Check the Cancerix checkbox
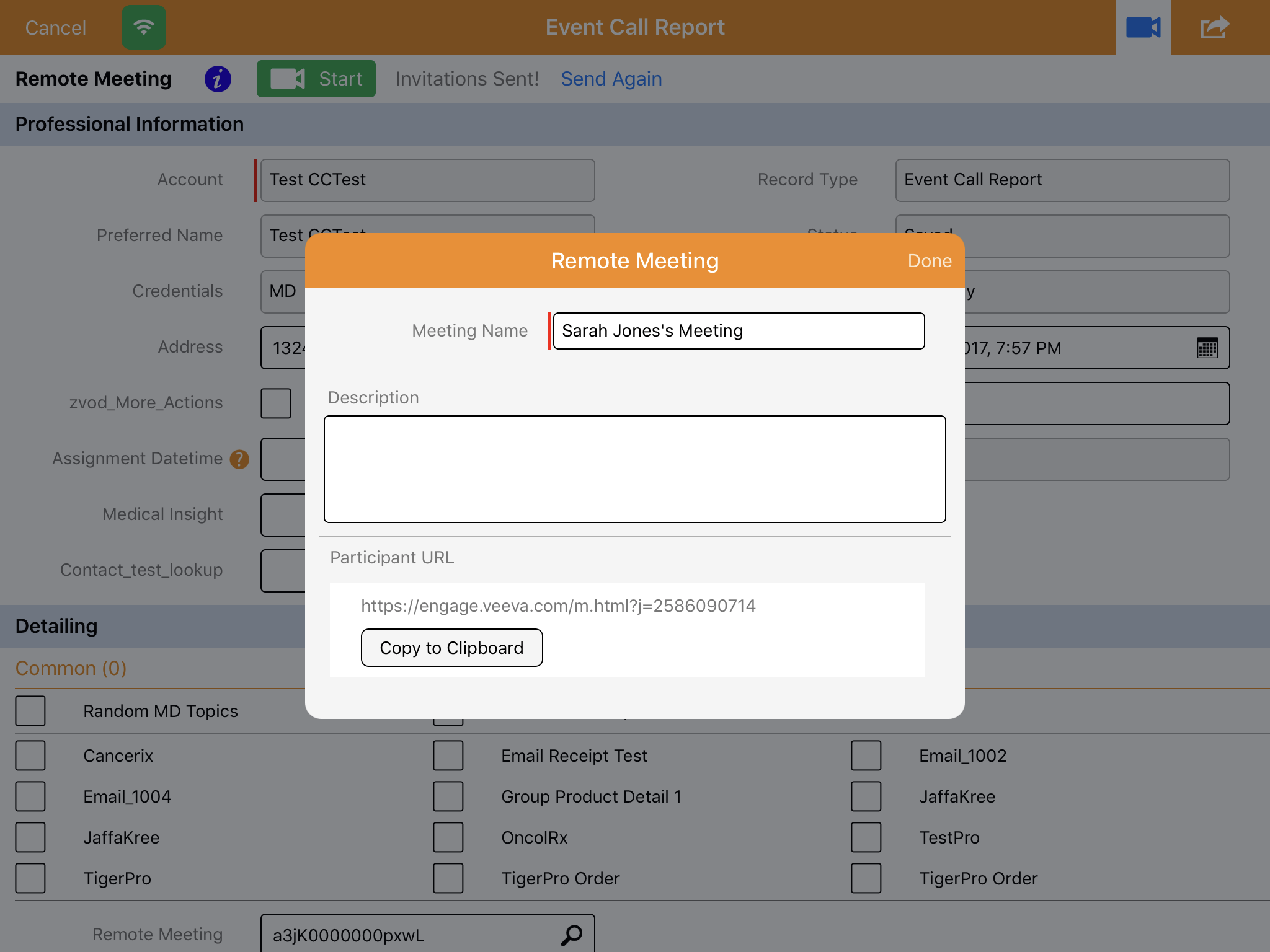This screenshot has width=1270, height=952. pyautogui.click(x=30, y=756)
